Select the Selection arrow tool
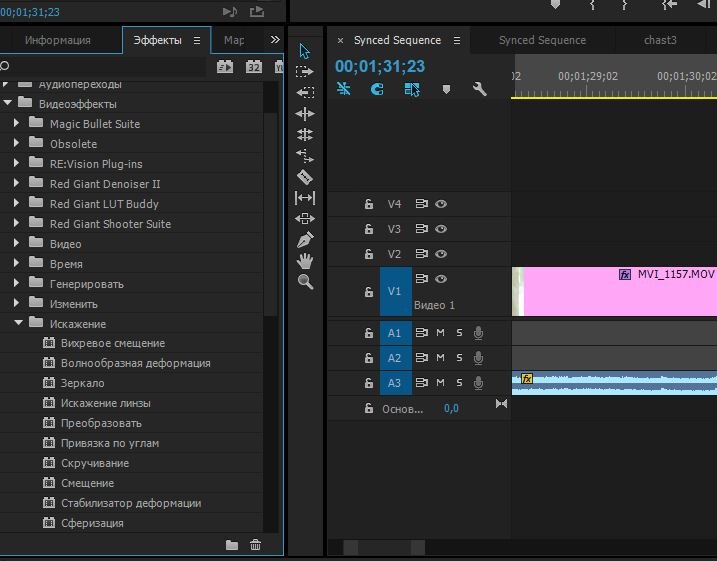Image resolution: width=717 pixels, height=561 pixels. point(305,51)
